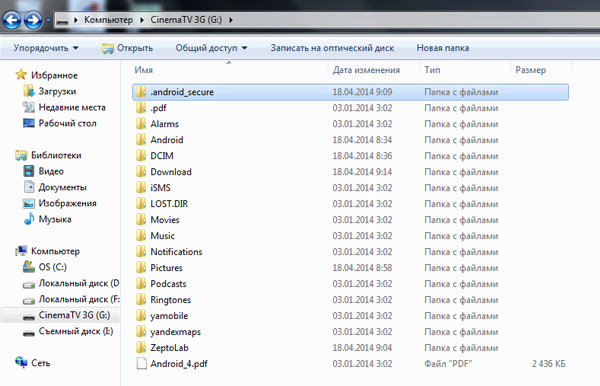Viewport: 600px width, 386px height.
Task: Select the ZeptoLab folder name
Action: 169,348
